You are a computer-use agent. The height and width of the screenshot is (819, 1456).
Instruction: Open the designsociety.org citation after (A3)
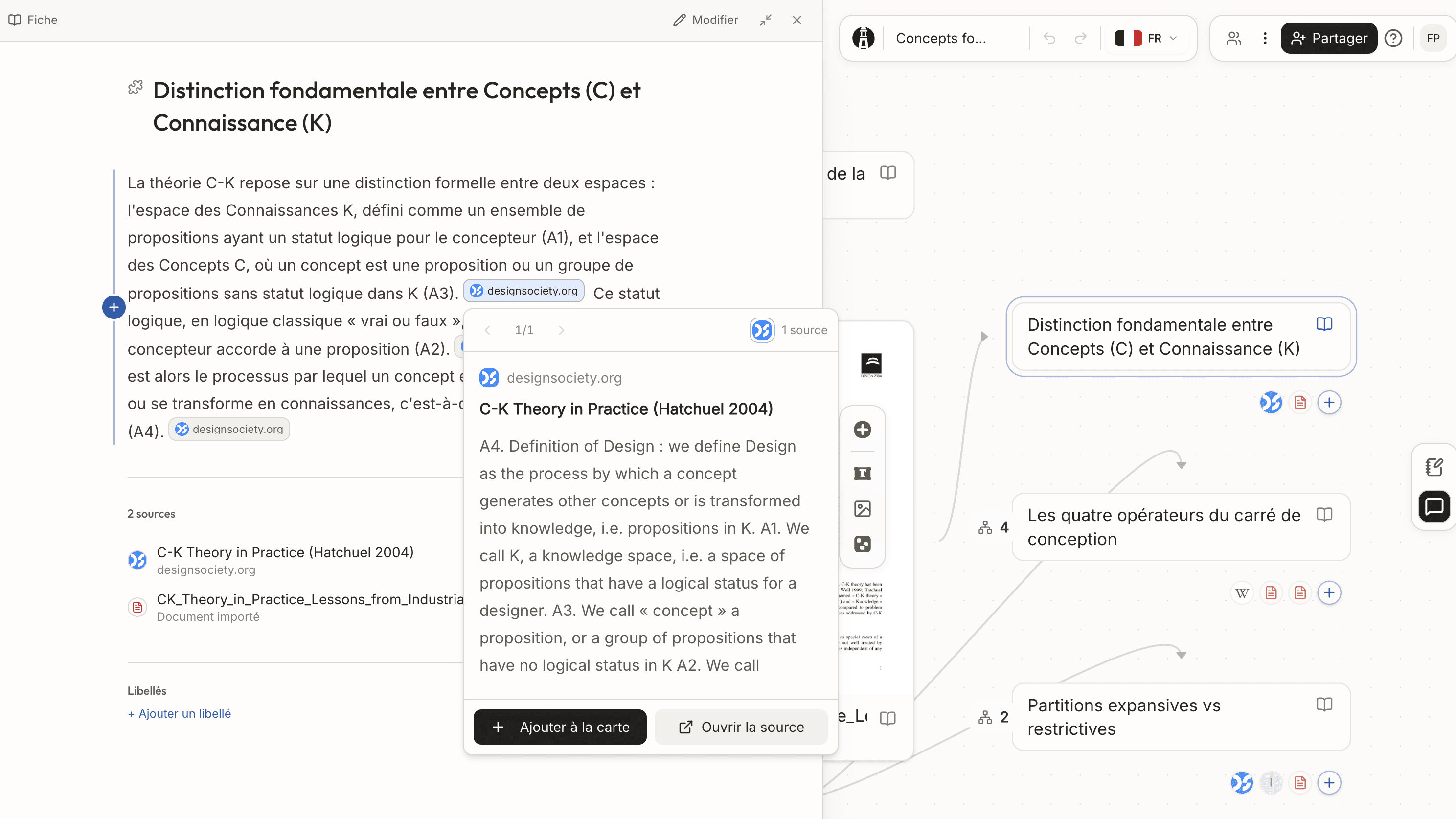click(x=523, y=291)
